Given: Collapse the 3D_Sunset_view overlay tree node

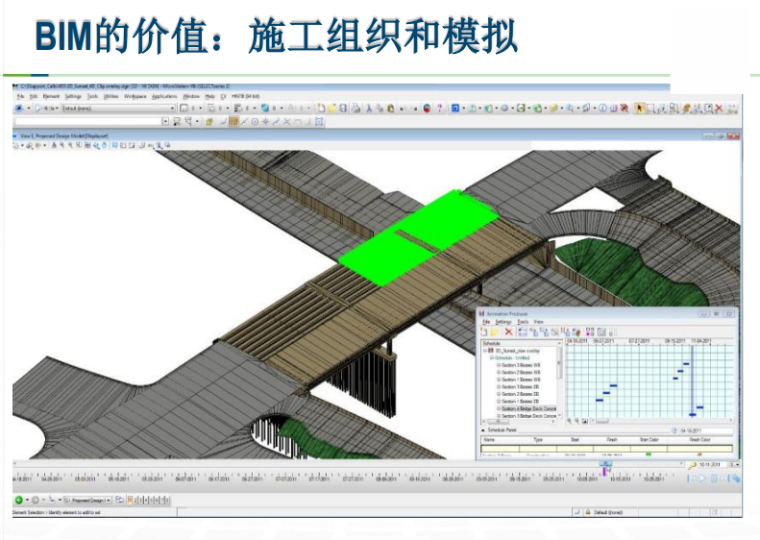Looking at the screenshot, I should (485, 351).
